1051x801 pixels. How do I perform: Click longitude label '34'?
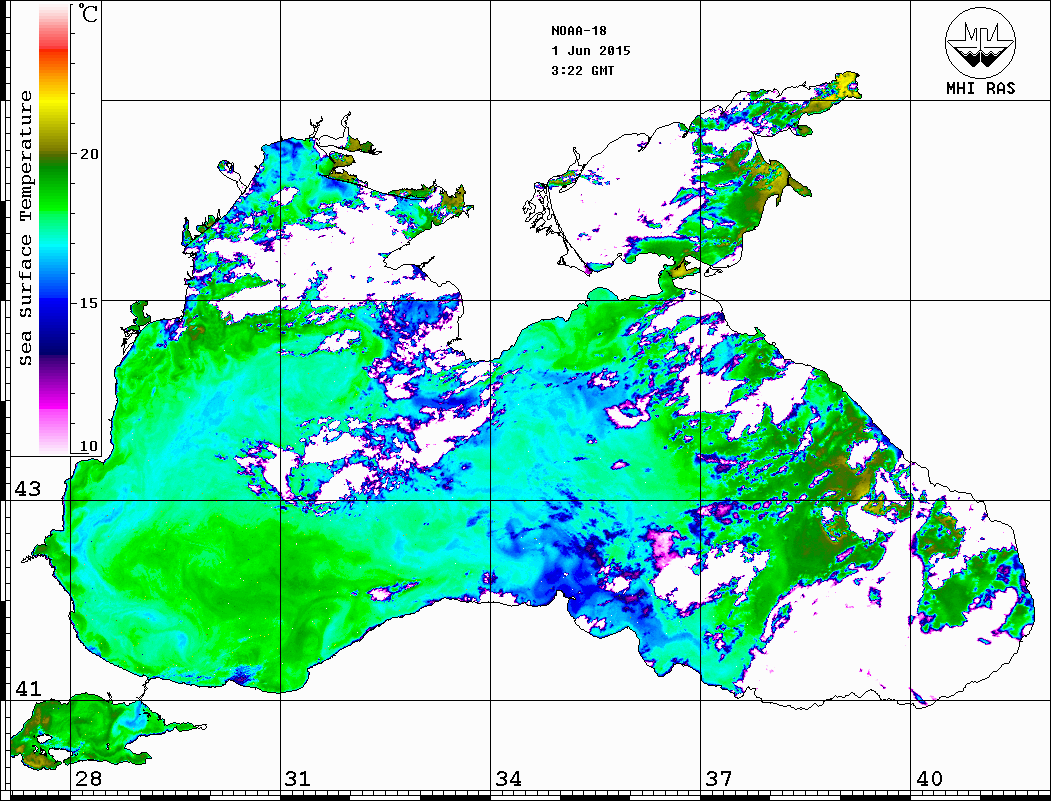(508, 778)
